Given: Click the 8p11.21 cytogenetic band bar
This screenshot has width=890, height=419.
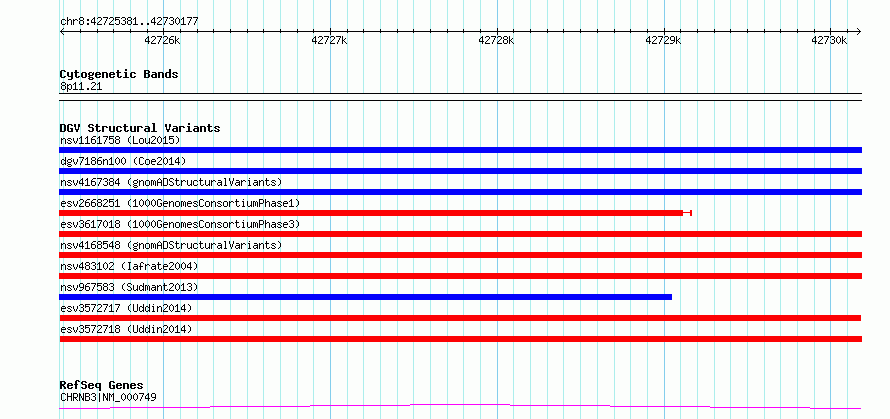Looking at the screenshot, I should coord(460,97).
